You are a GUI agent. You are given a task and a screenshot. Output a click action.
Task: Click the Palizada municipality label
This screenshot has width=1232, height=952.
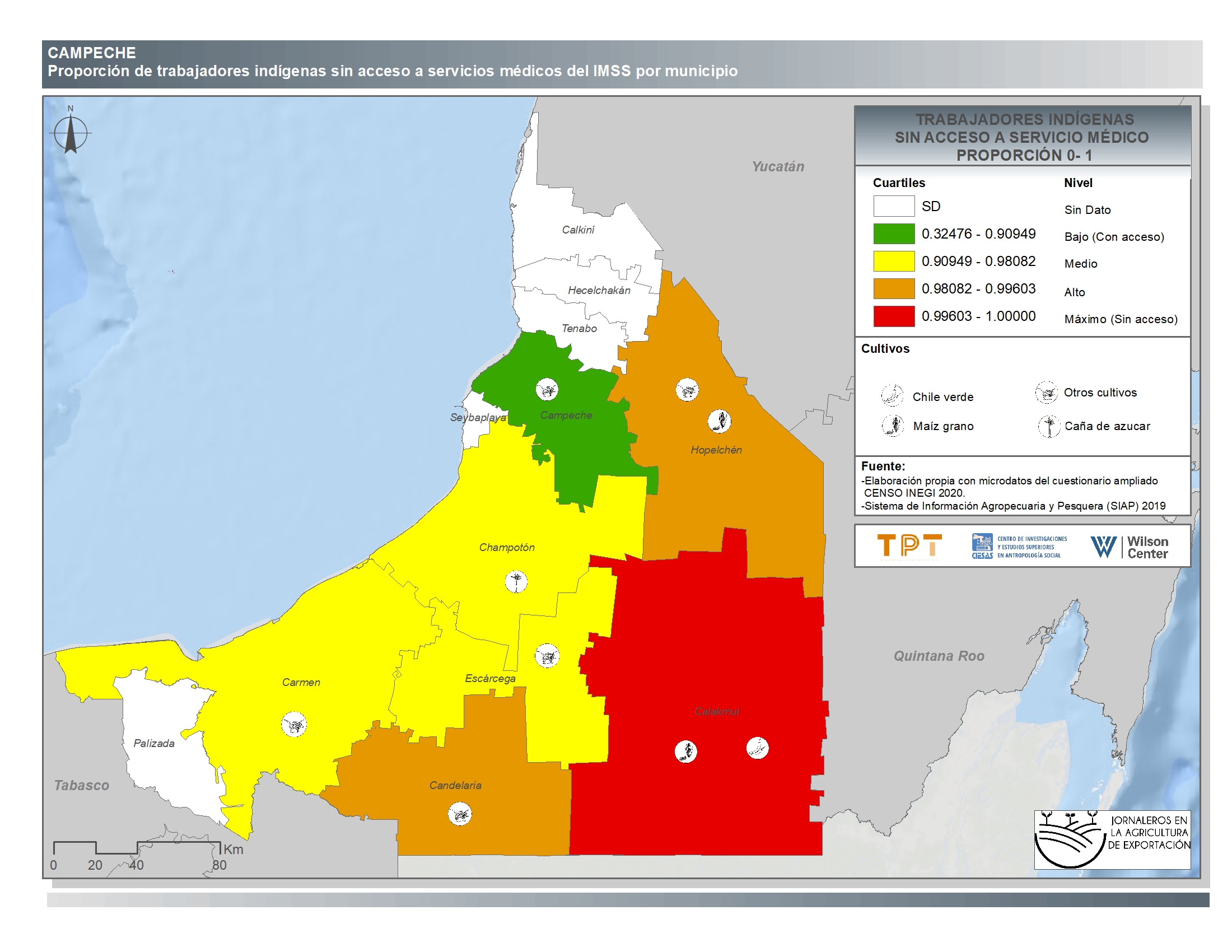pos(154,743)
